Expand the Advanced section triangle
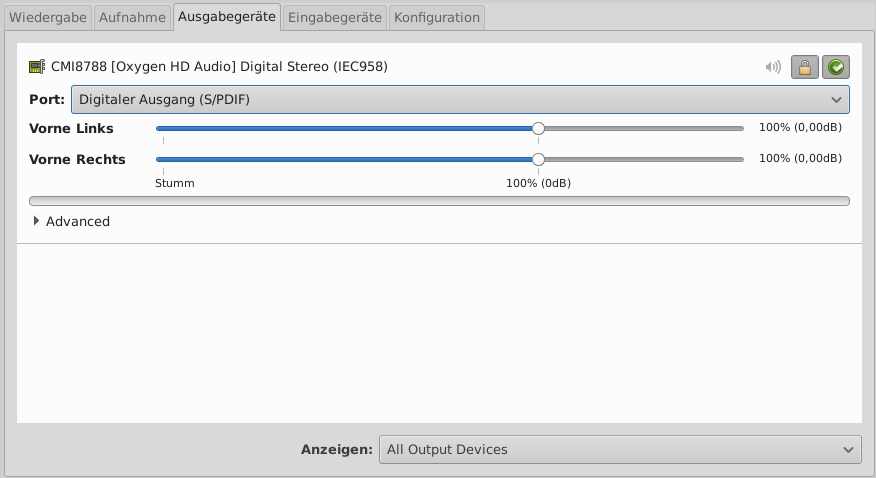The width and height of the screenshot is (876, 478). 37,221
